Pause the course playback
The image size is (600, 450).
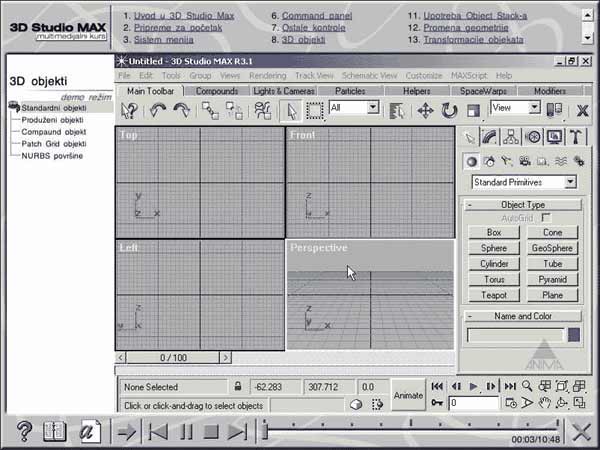(186, 432)
